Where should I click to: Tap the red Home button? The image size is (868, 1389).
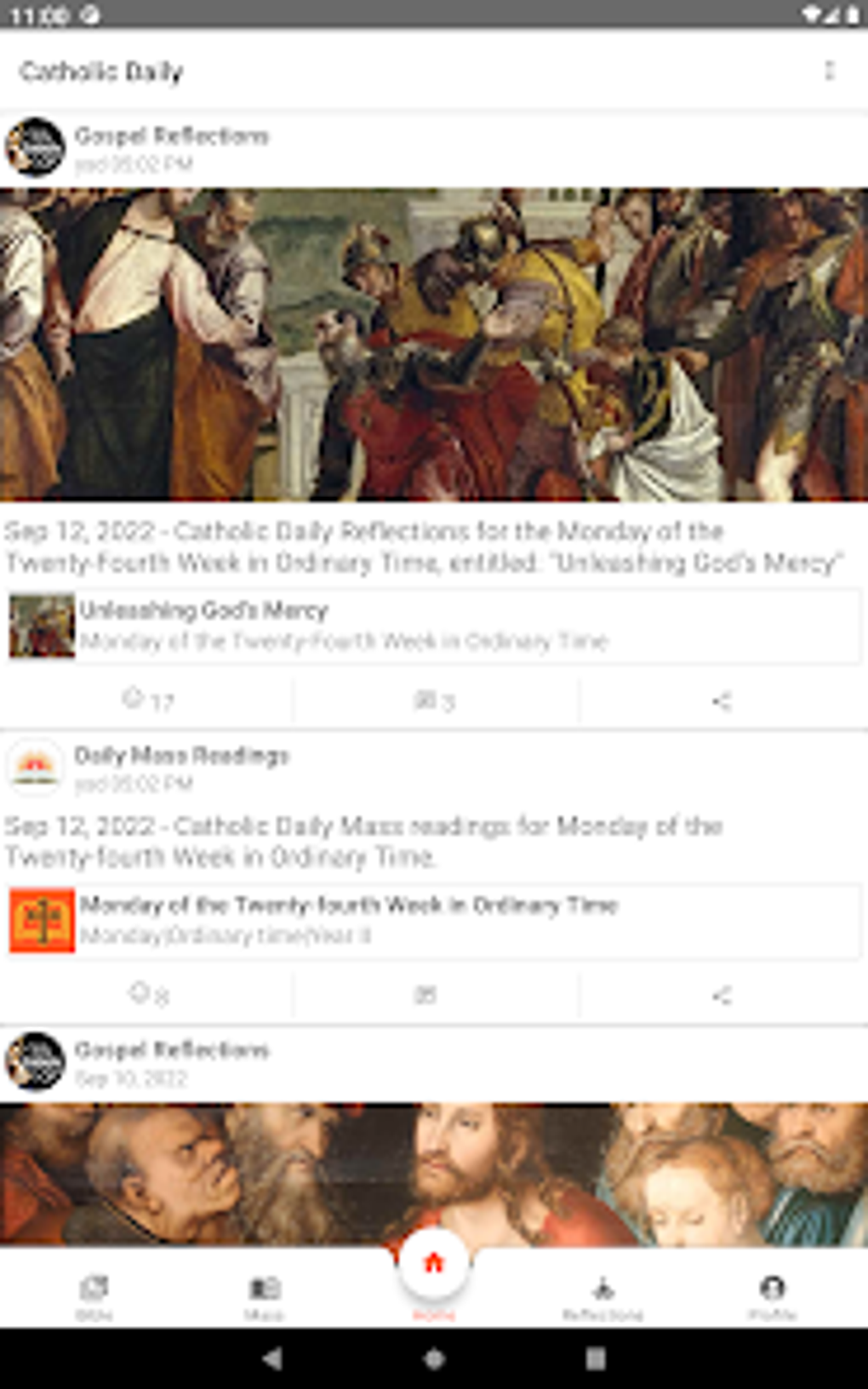pos(434,1263)
